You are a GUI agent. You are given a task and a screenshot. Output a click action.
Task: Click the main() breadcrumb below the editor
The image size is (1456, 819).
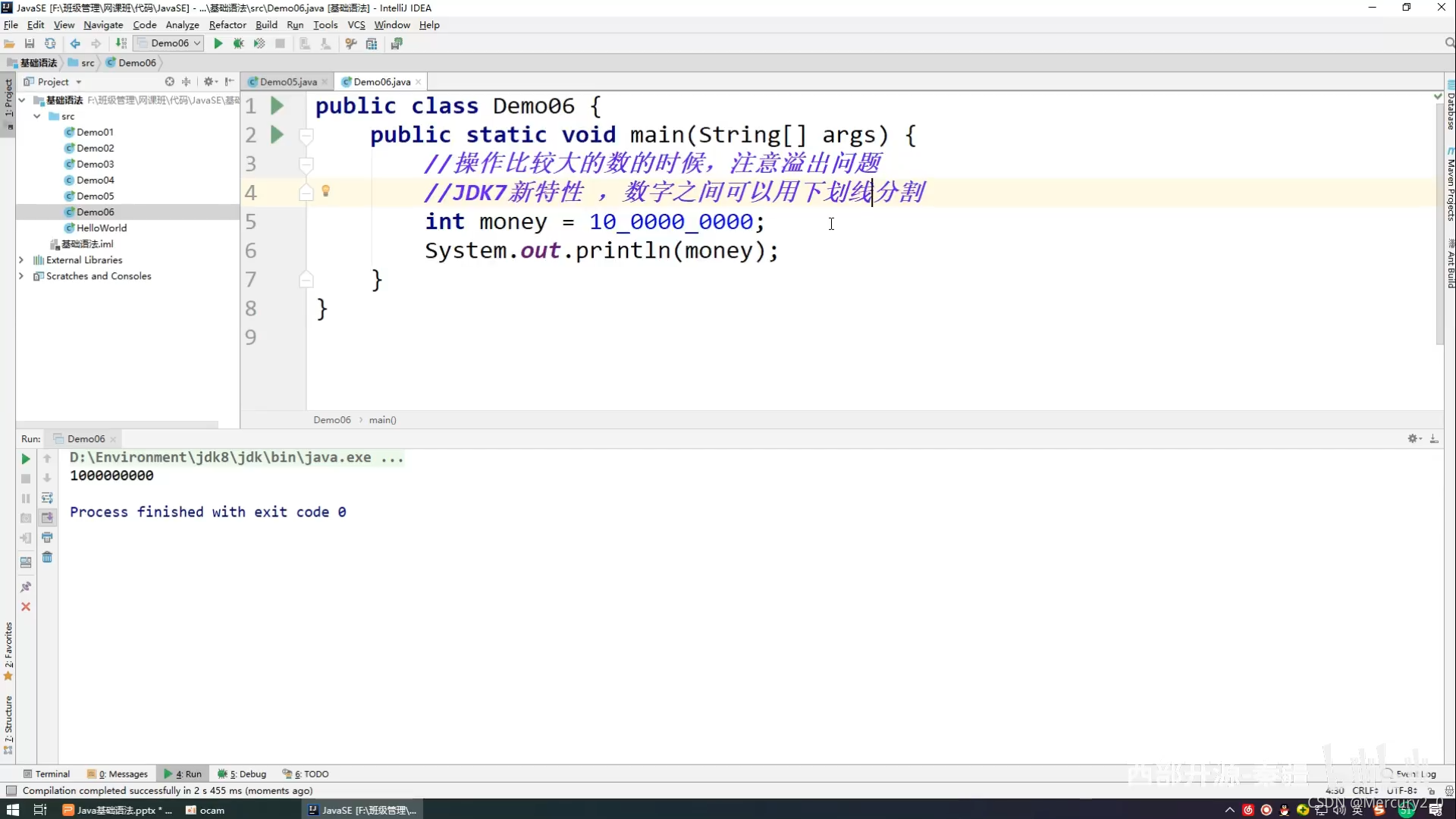(x=382, y=420)
